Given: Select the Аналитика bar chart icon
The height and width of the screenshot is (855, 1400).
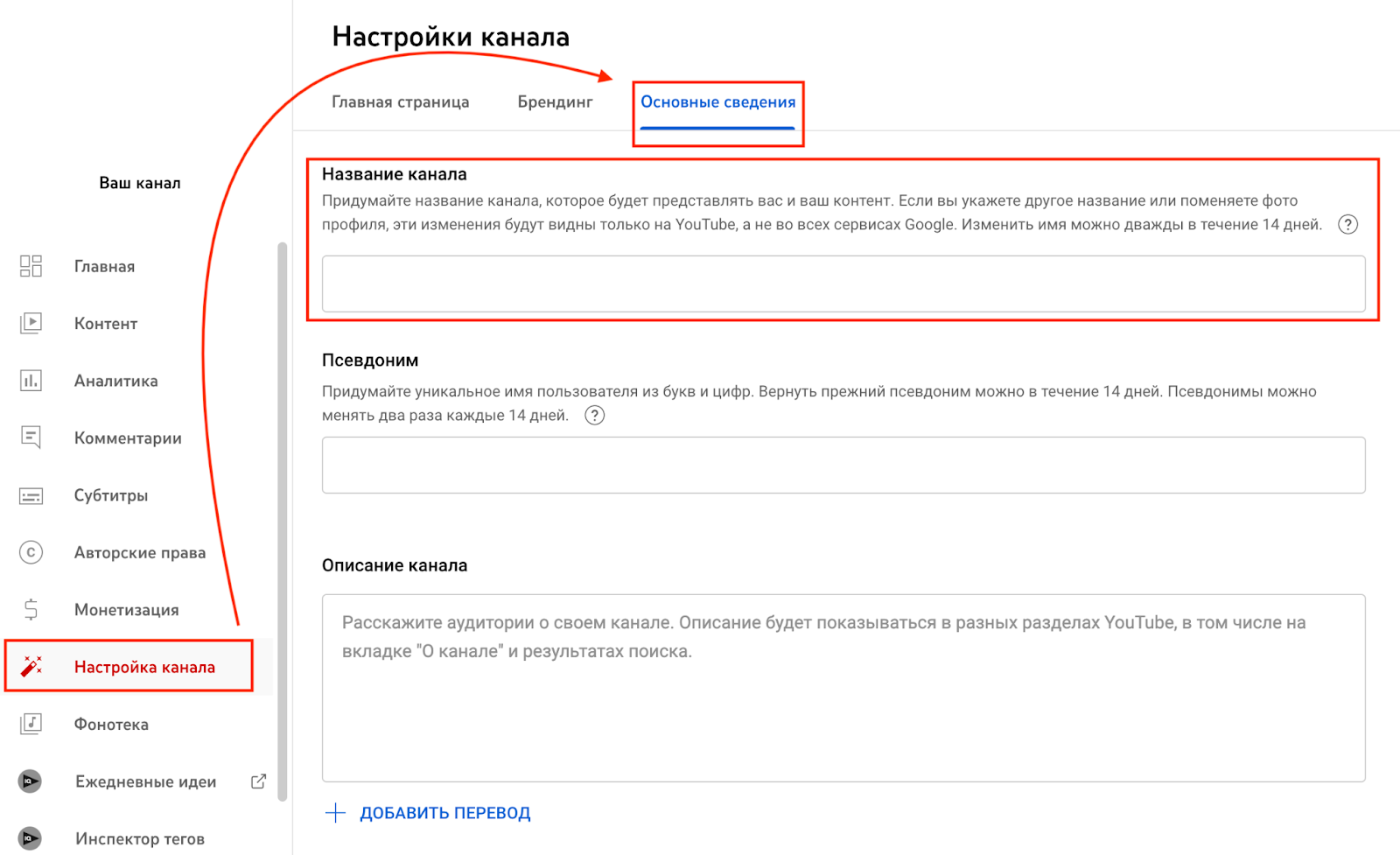Looking at the screenshot, I should click(x=31, y=381).
